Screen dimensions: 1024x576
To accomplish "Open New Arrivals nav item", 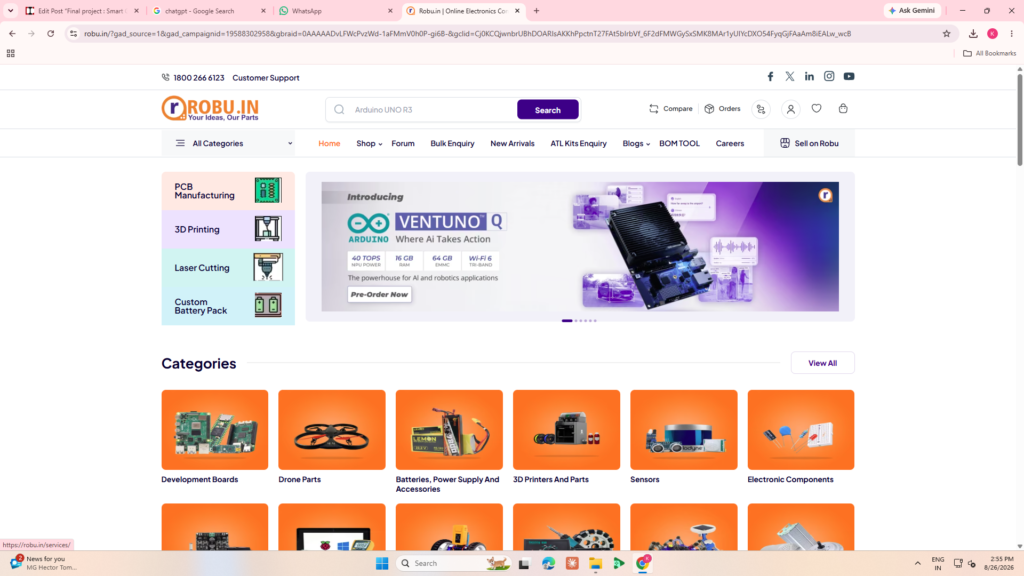I will [512, 144].
